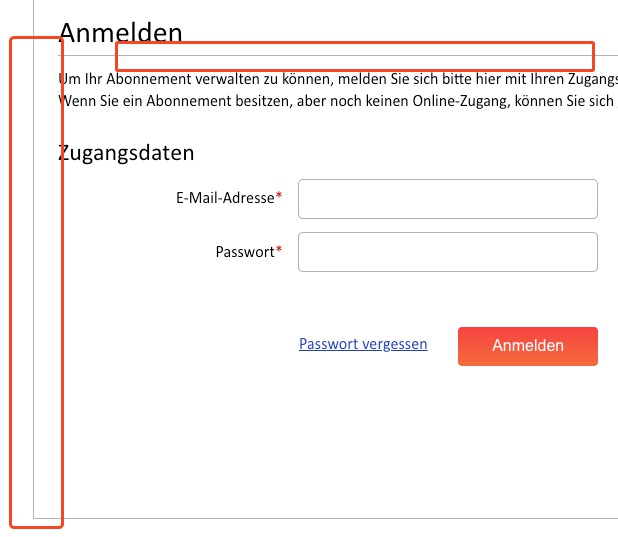Viewport: 618px width, 537px height.
Task: Select the Anmelden page heading
Action: point(121,31)
